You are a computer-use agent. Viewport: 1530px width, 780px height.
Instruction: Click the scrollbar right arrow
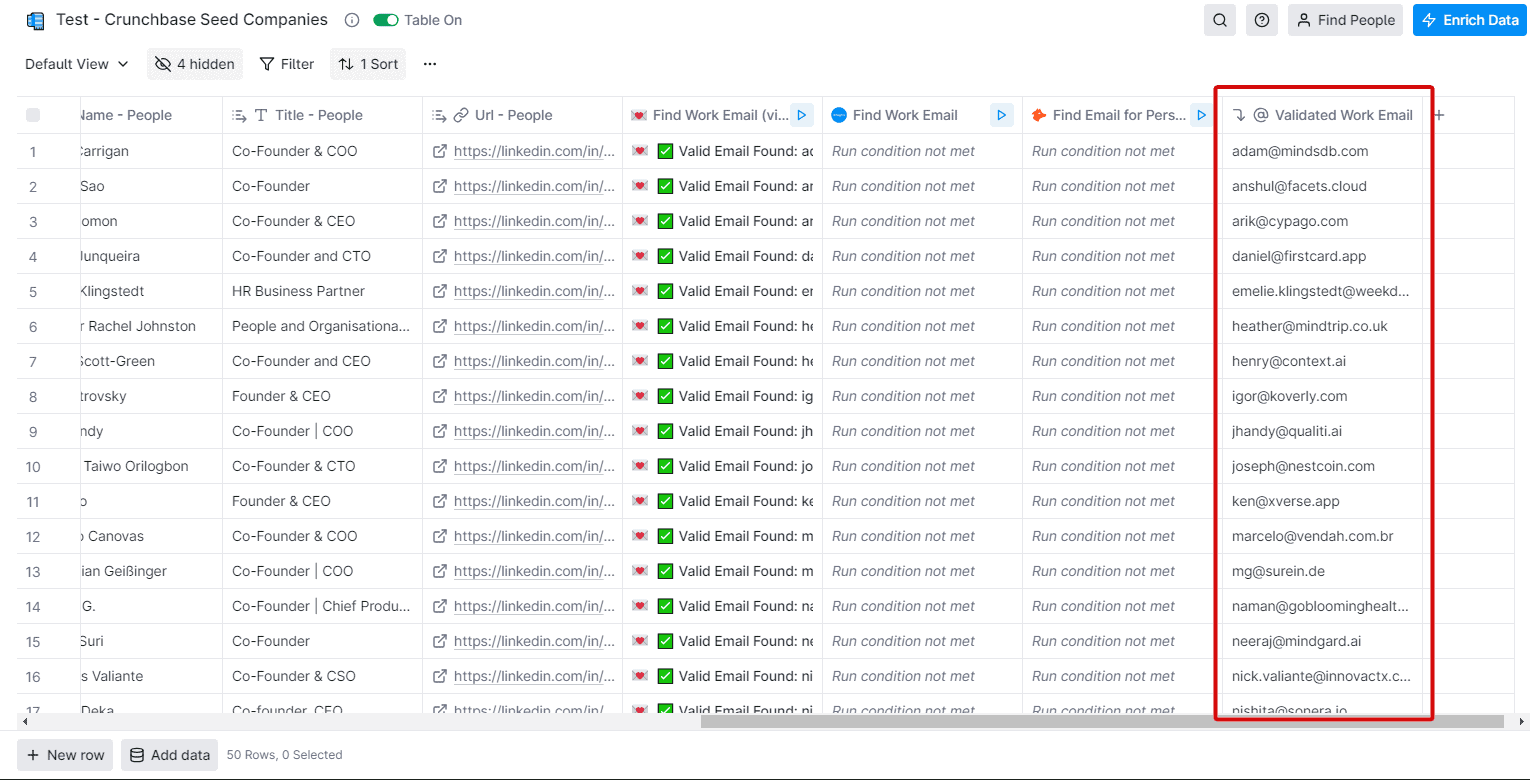tap(1522, 721)
